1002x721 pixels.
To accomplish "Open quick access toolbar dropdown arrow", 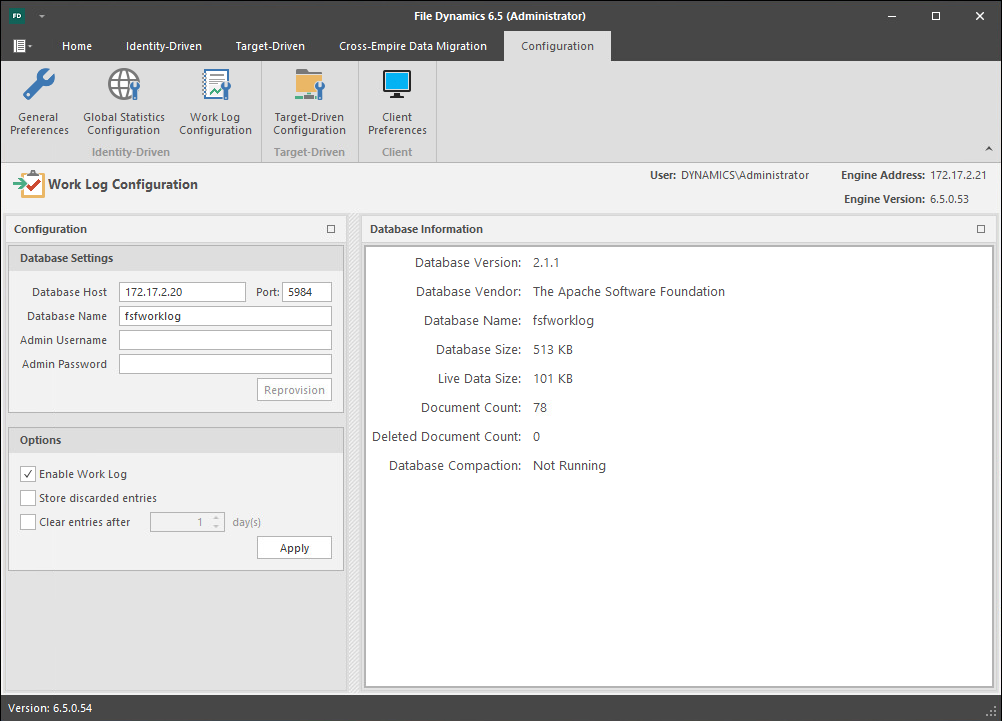I will click(43, 17).
